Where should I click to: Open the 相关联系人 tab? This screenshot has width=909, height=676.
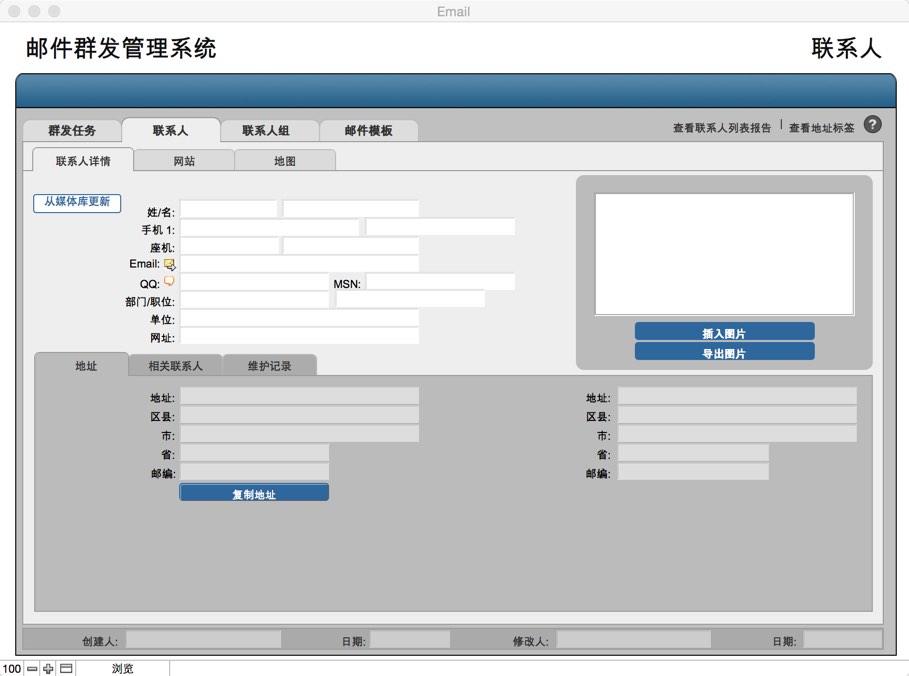point(175,366)
